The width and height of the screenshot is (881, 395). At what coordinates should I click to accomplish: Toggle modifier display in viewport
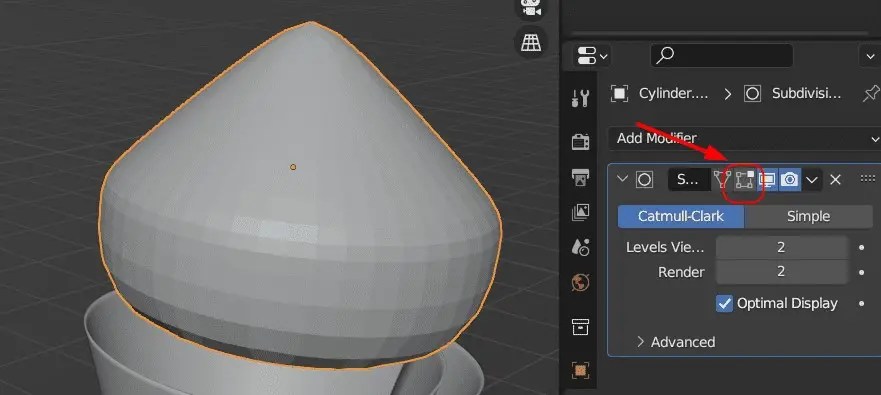[767, 180]
